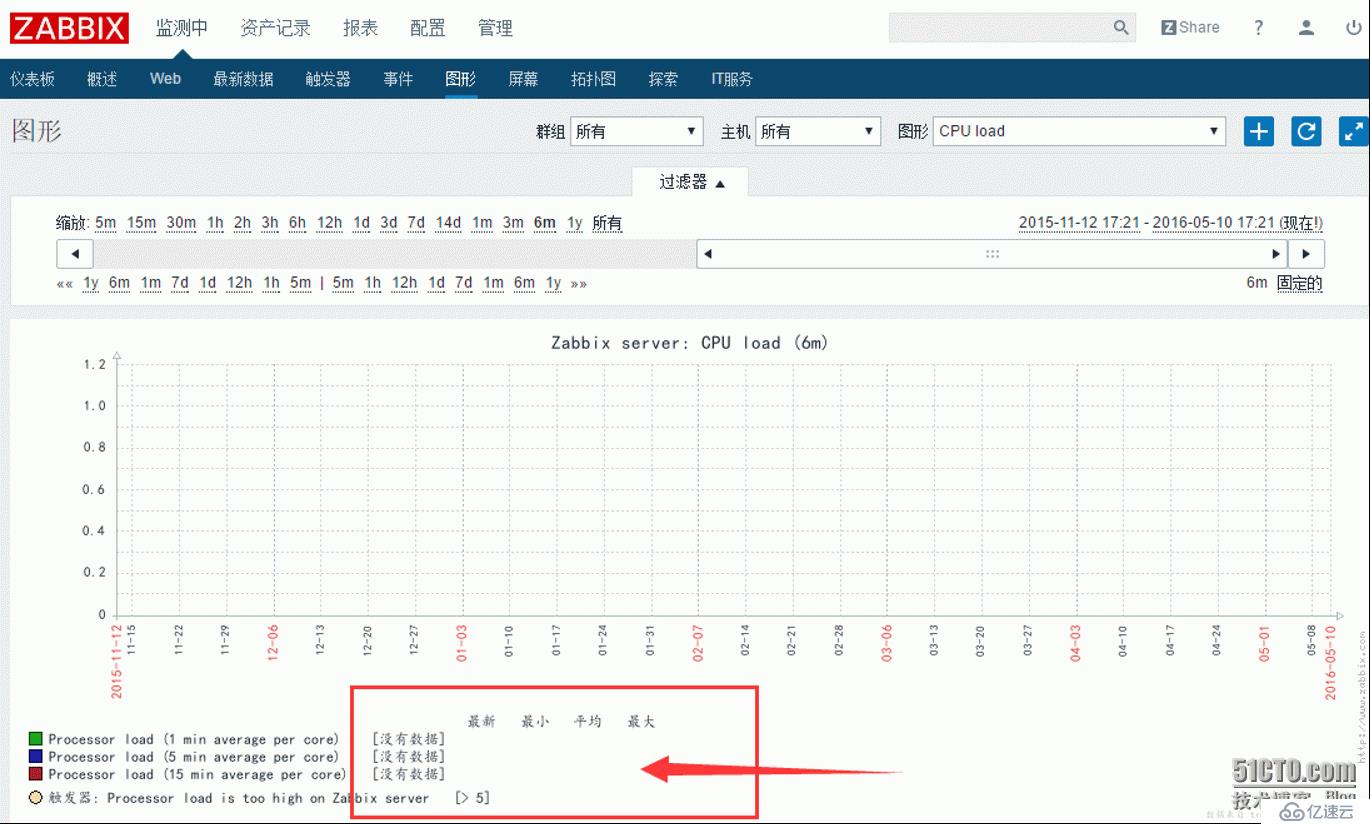Add graph to favourites plus button
1370x824 pixels.
coord(1259,131)
